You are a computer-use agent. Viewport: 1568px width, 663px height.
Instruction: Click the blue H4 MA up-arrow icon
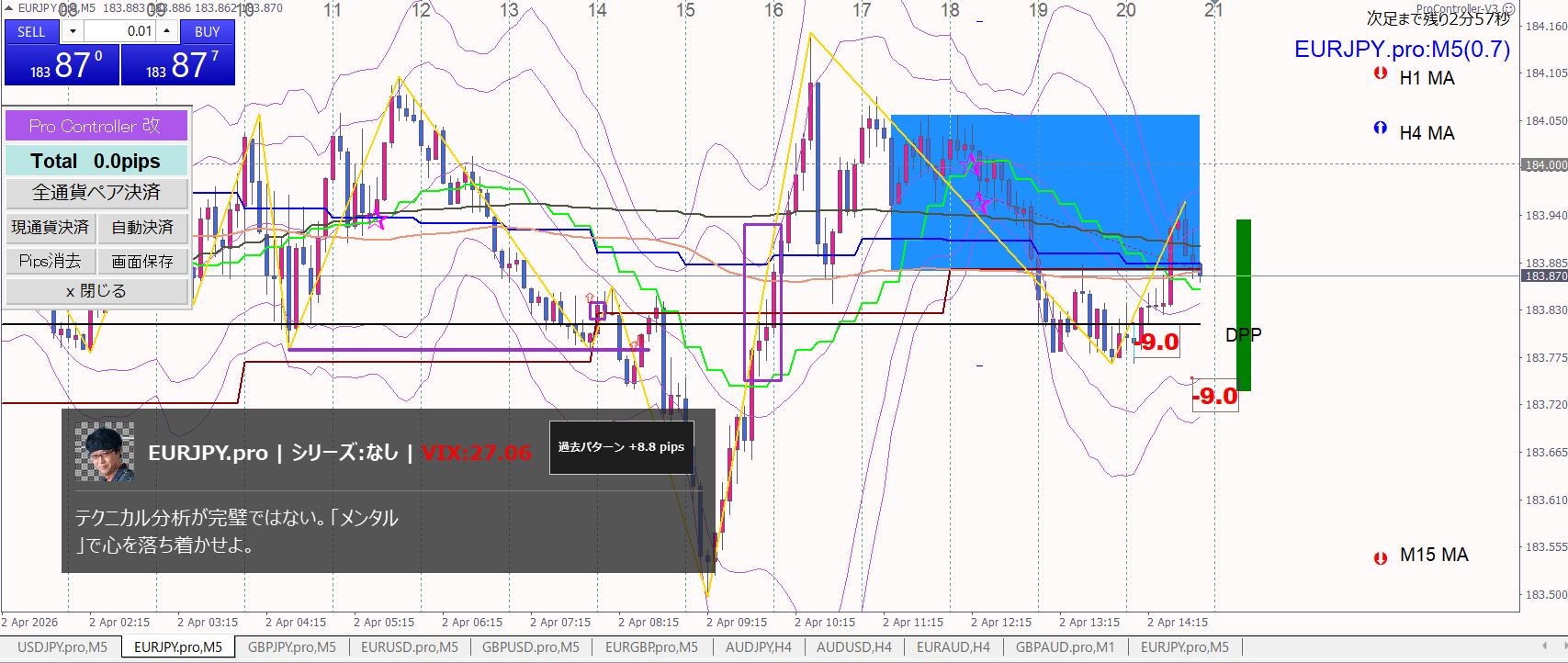pyautogui.click(x=1380, y=129)
